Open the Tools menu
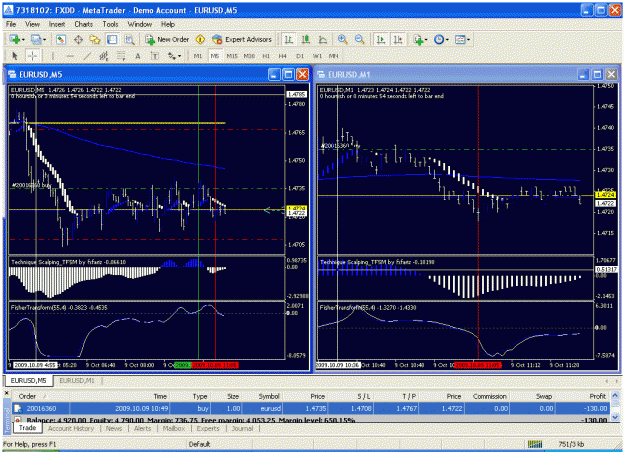Image resolution: width=625 pixels, height=452 pixels. tap(110, 24)
